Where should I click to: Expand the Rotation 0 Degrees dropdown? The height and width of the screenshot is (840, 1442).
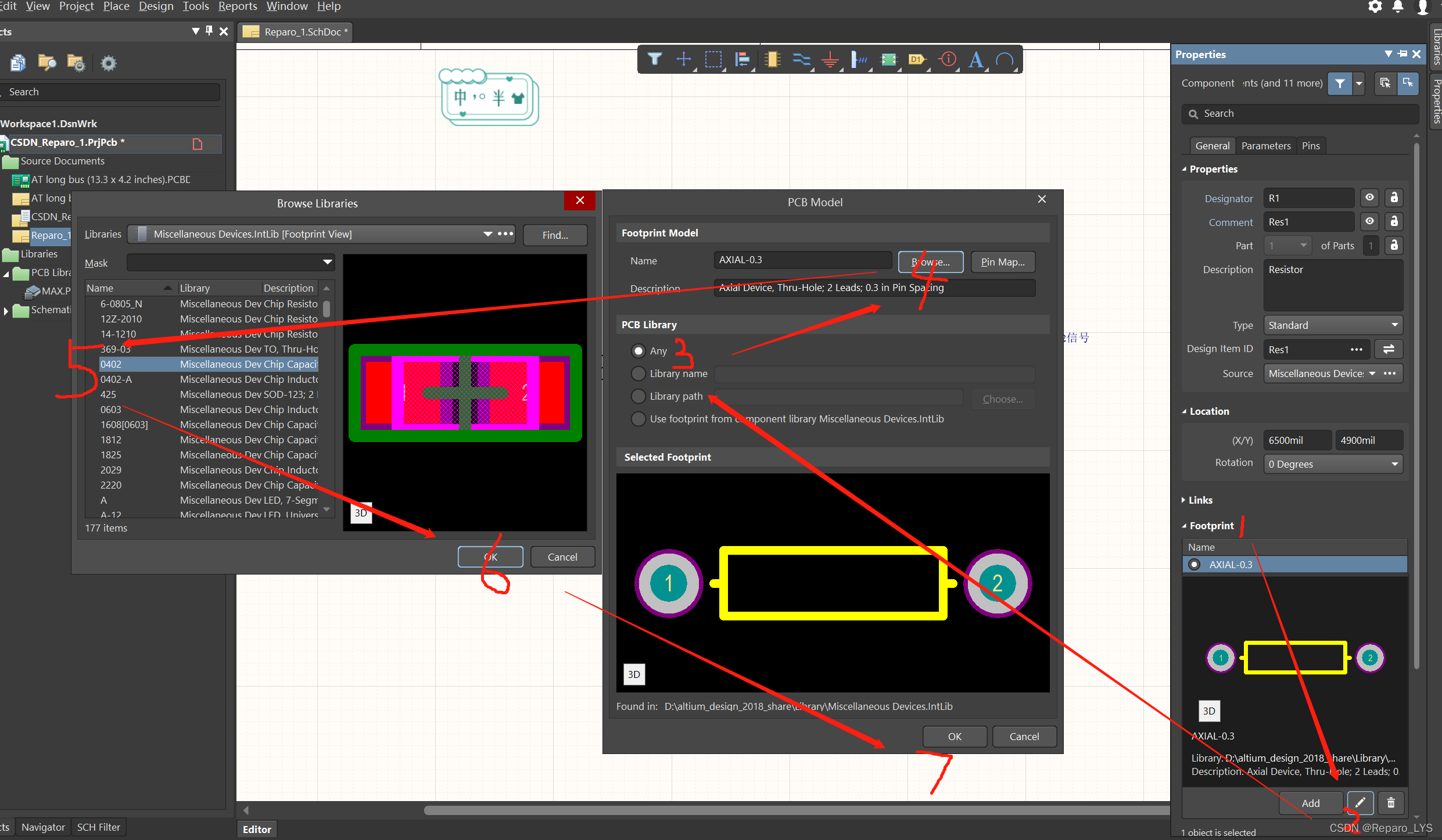point(1333,464)
